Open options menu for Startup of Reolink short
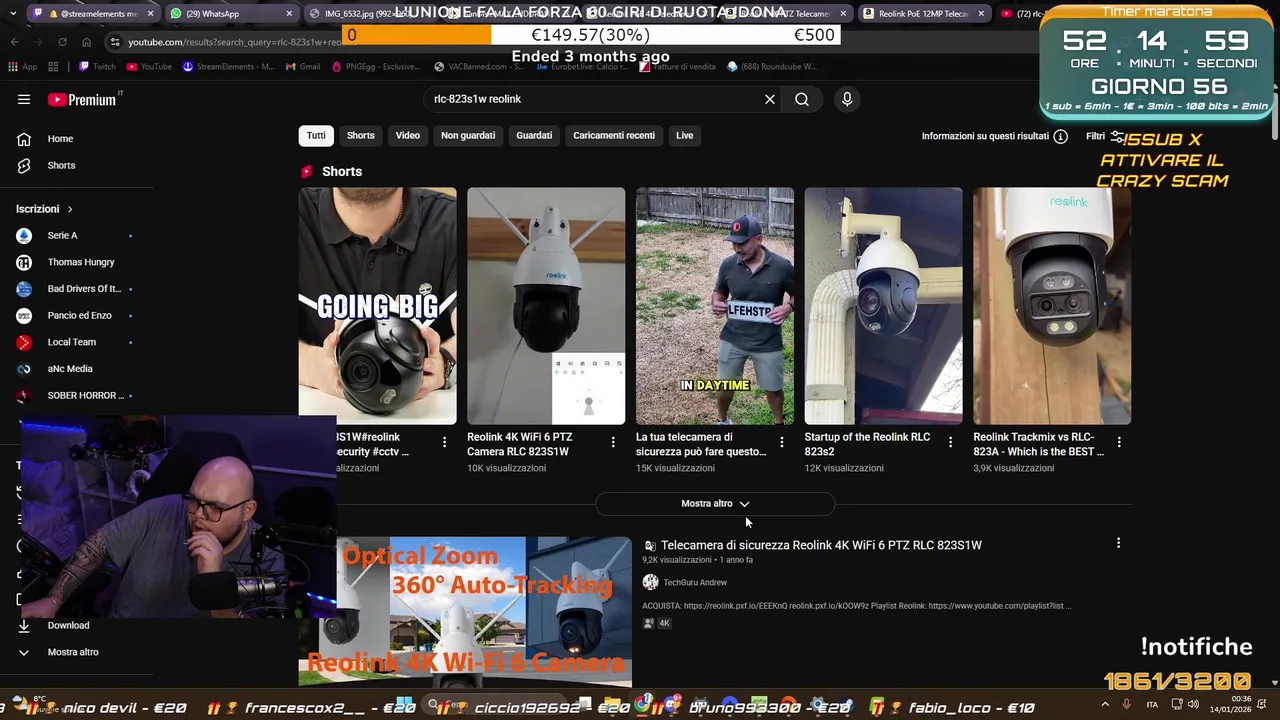The height and width of the screenshot is (720, 1280). click(950, 441)
